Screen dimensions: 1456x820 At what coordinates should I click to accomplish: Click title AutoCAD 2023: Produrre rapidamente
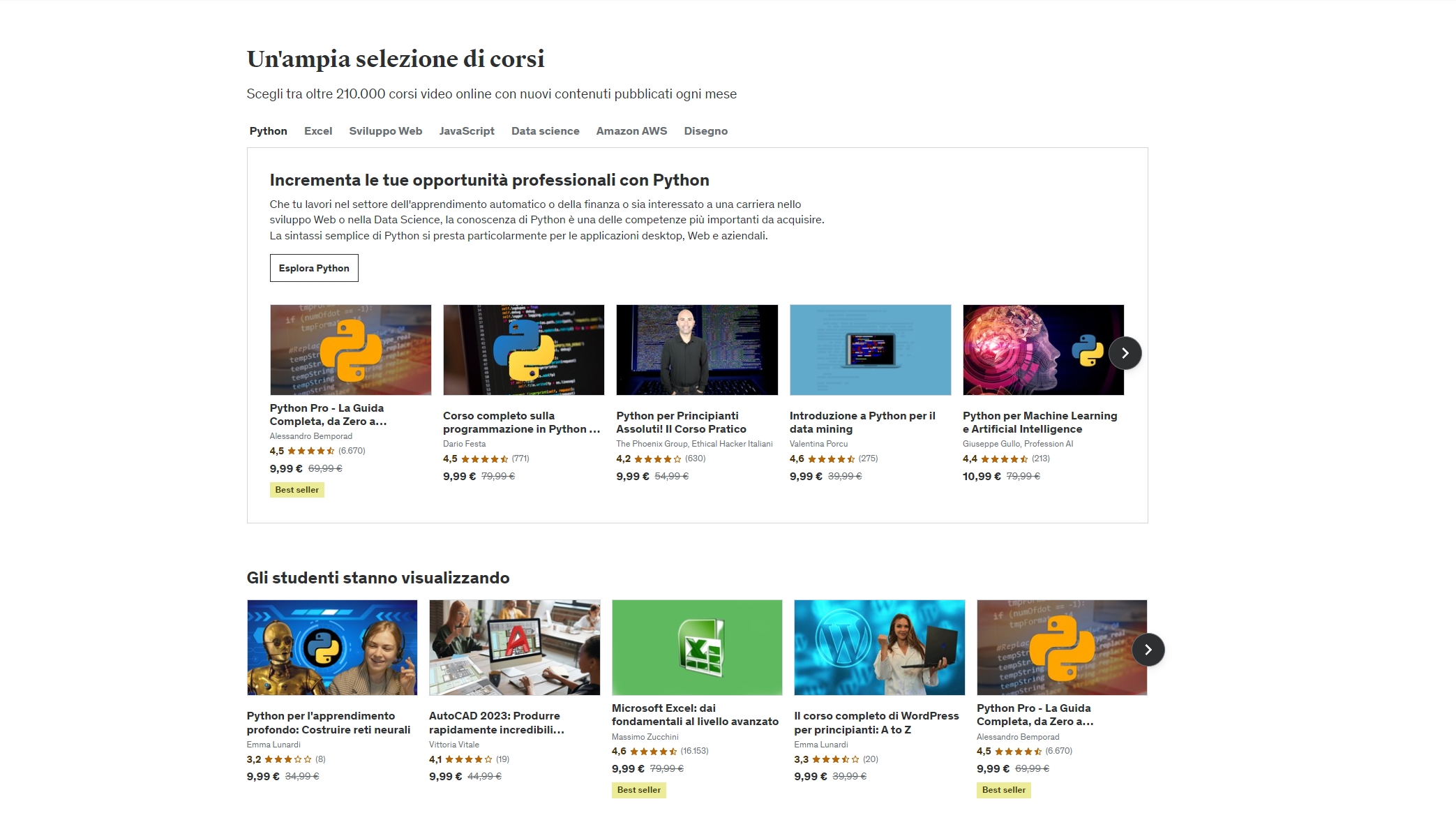(x=497, y=723)
